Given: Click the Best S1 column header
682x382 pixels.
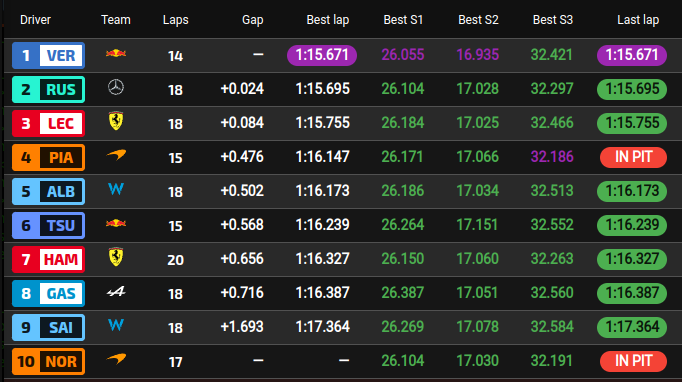Looking at the screenshot, I should [x=403, y=20].
